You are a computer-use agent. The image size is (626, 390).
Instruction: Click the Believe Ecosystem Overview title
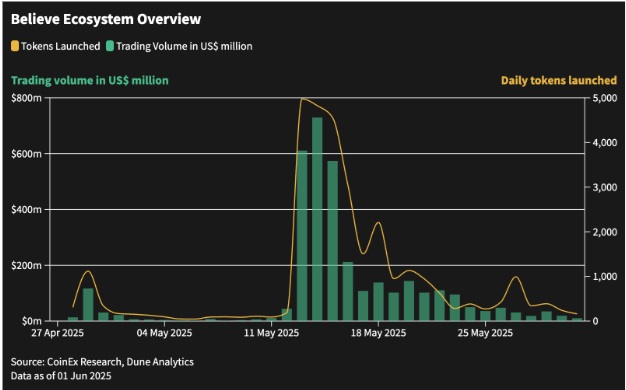pyautogui.click(x=106, y=19)
